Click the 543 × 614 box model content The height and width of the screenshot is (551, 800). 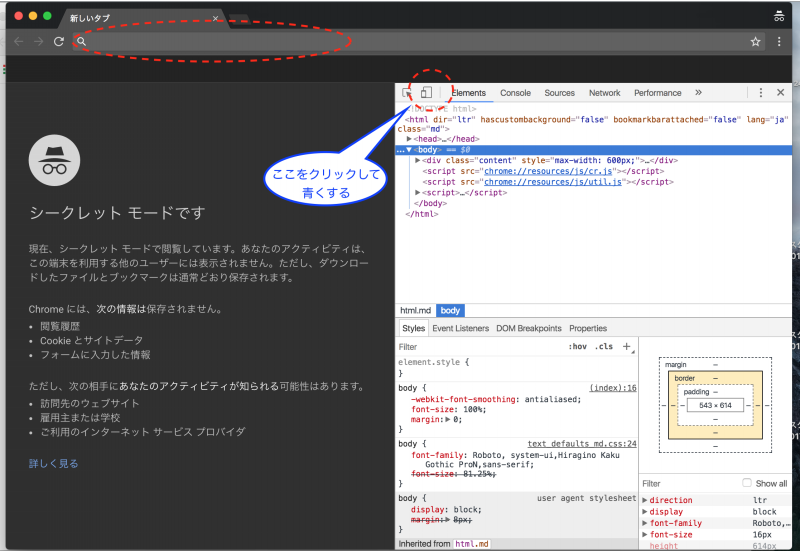(x=715, y=405)
